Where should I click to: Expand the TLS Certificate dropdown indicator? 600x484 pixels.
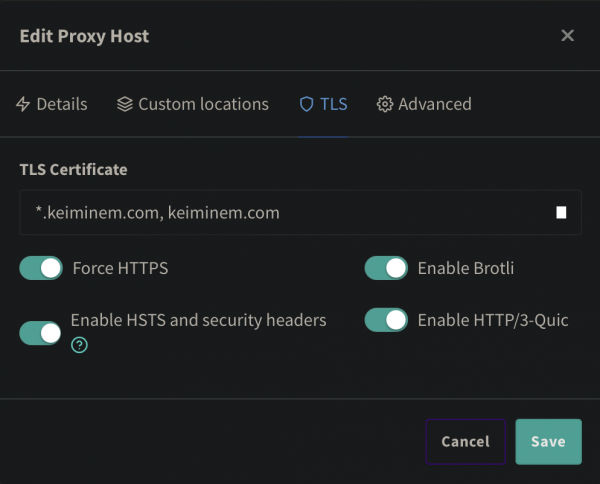[x=561, y=213]
